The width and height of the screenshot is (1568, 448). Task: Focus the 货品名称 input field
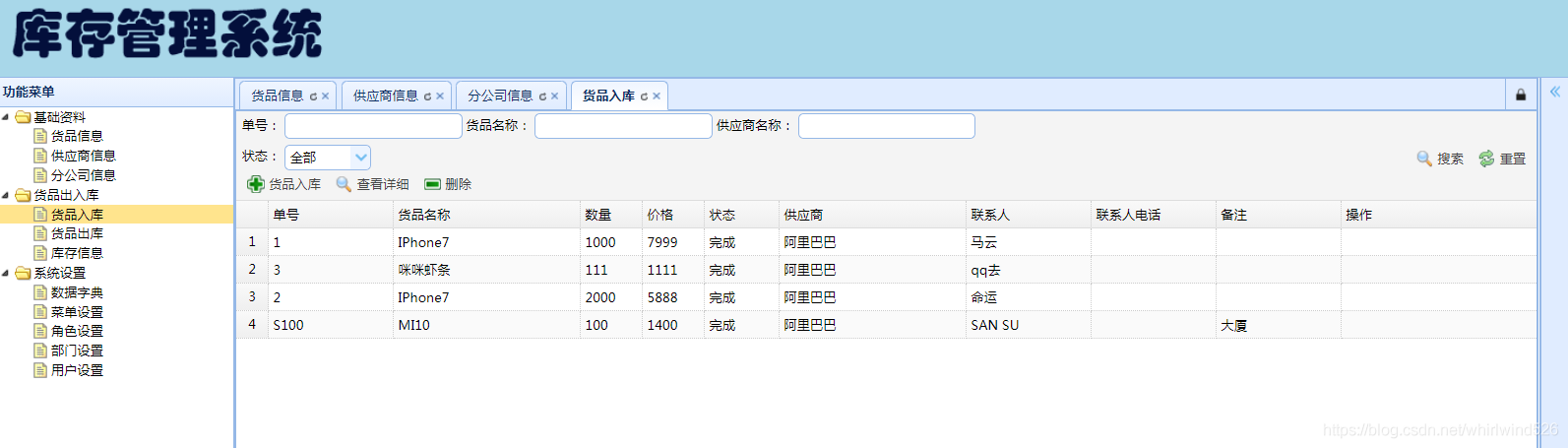623,126
